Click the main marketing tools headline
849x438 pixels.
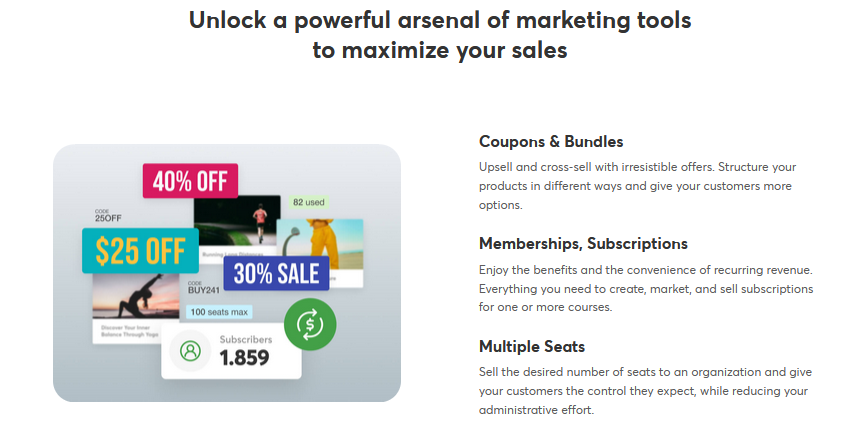click(440, 35)
